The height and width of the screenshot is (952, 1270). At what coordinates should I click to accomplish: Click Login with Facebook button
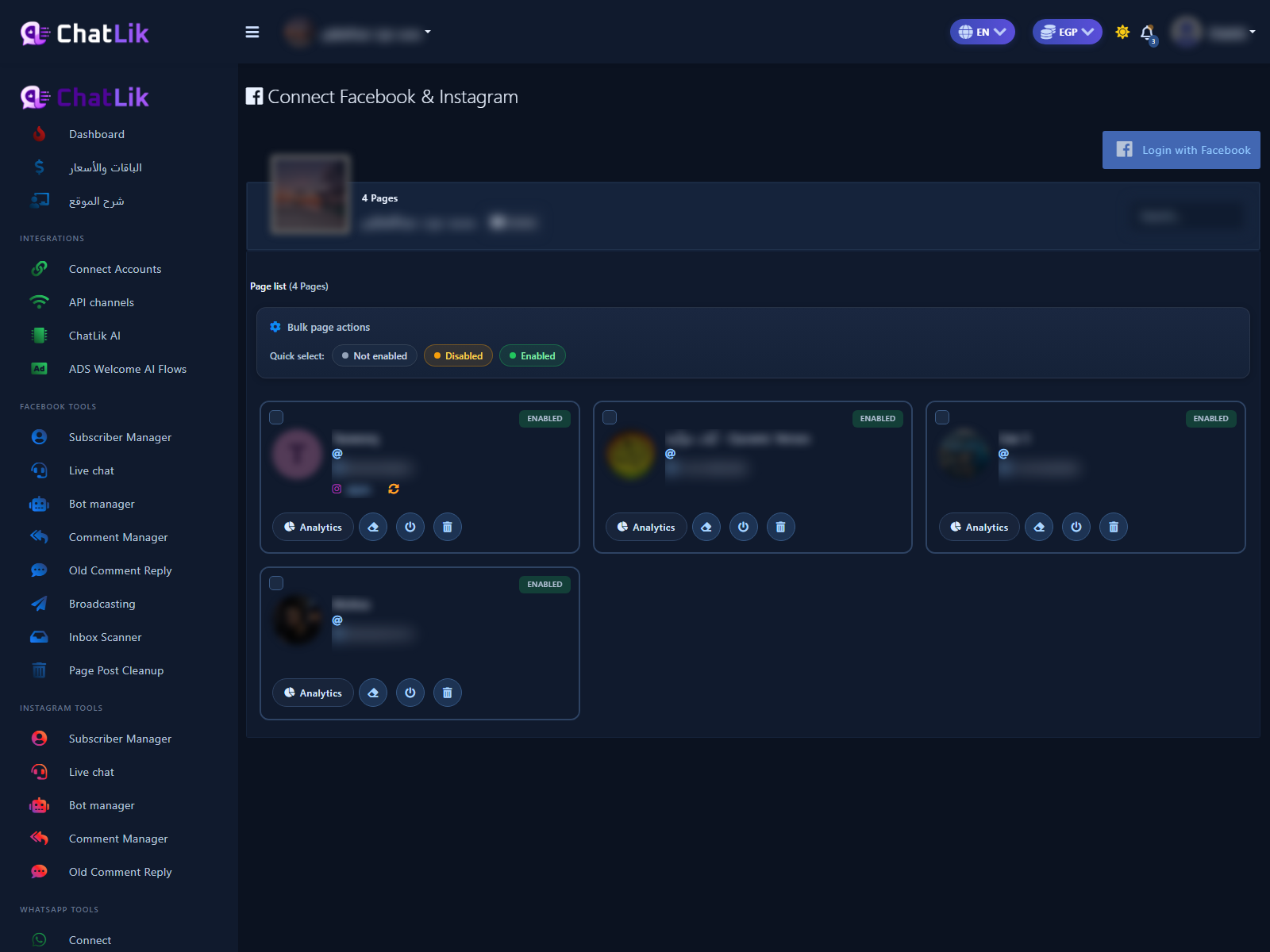(1181, 150)
